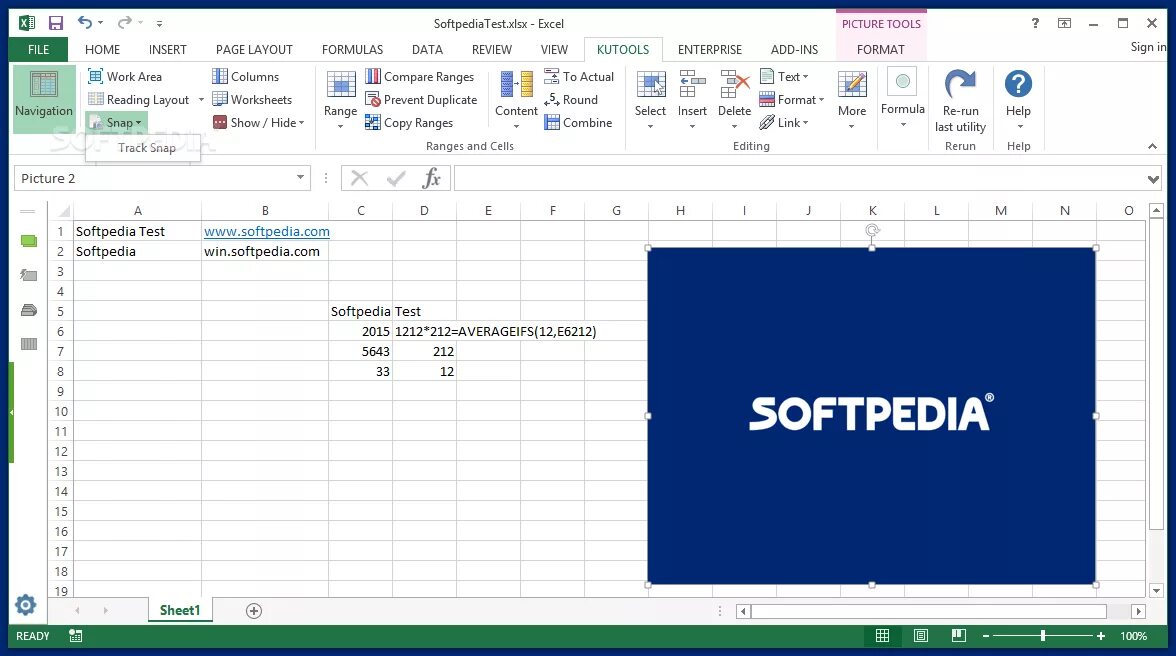
Task: Adjust the zoom slider handle
Action: pos(1042,636)
